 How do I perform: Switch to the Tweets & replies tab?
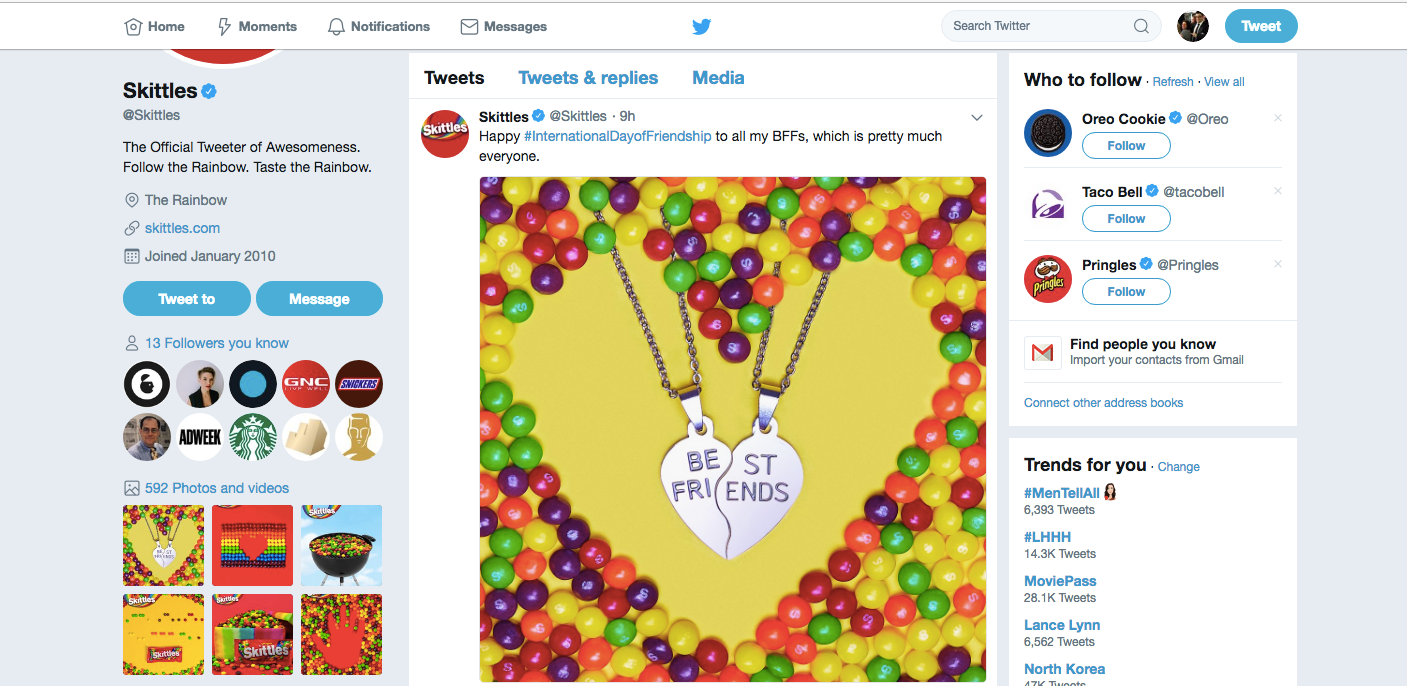point(588,78)
